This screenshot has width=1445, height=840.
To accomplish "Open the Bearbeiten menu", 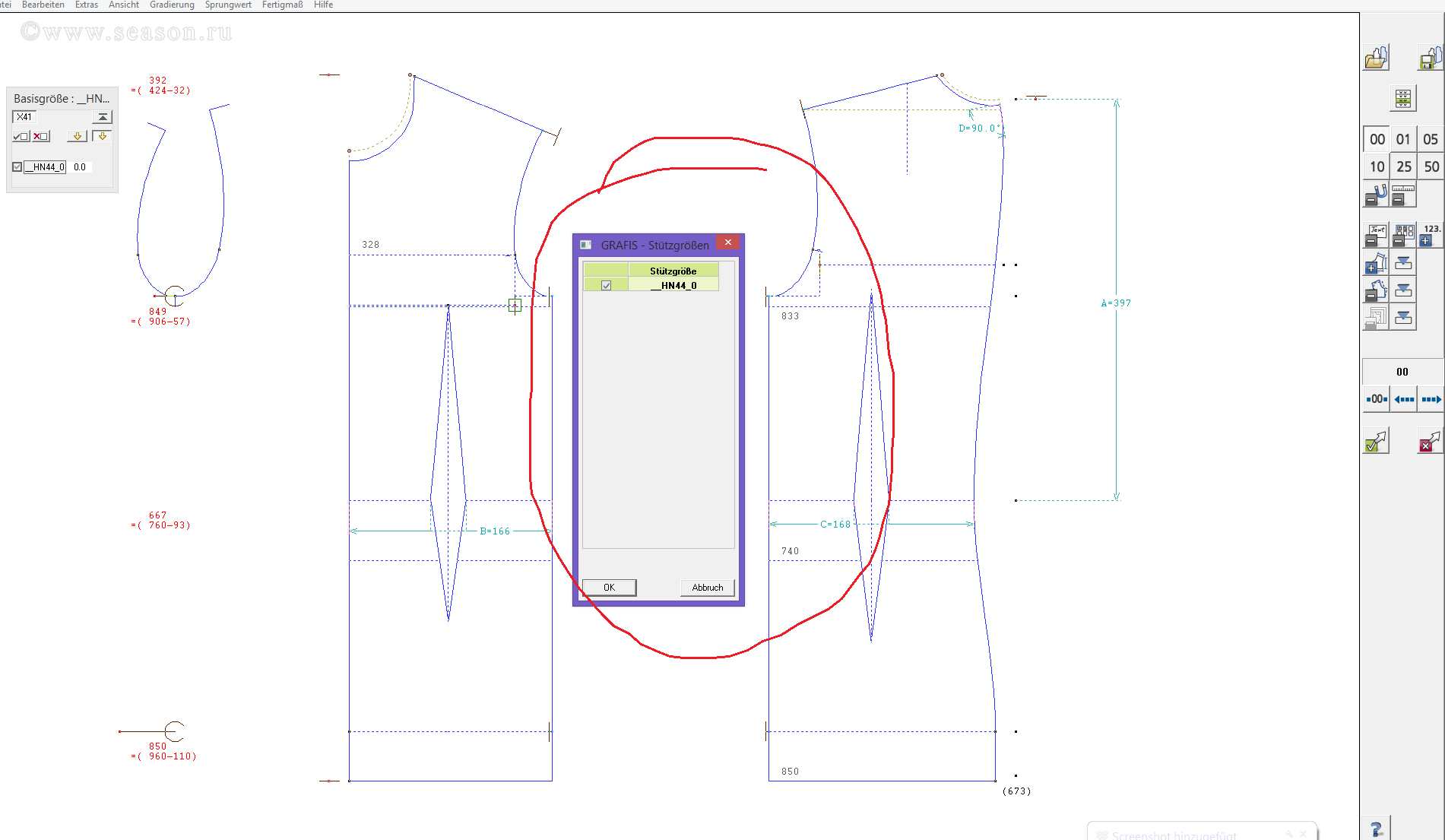I will (43, 5).
